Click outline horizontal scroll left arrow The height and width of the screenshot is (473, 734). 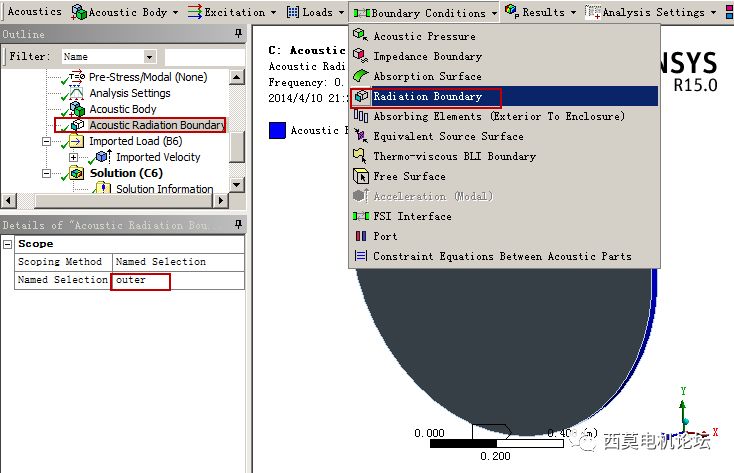pyautogui.click(x=8, y=201)
